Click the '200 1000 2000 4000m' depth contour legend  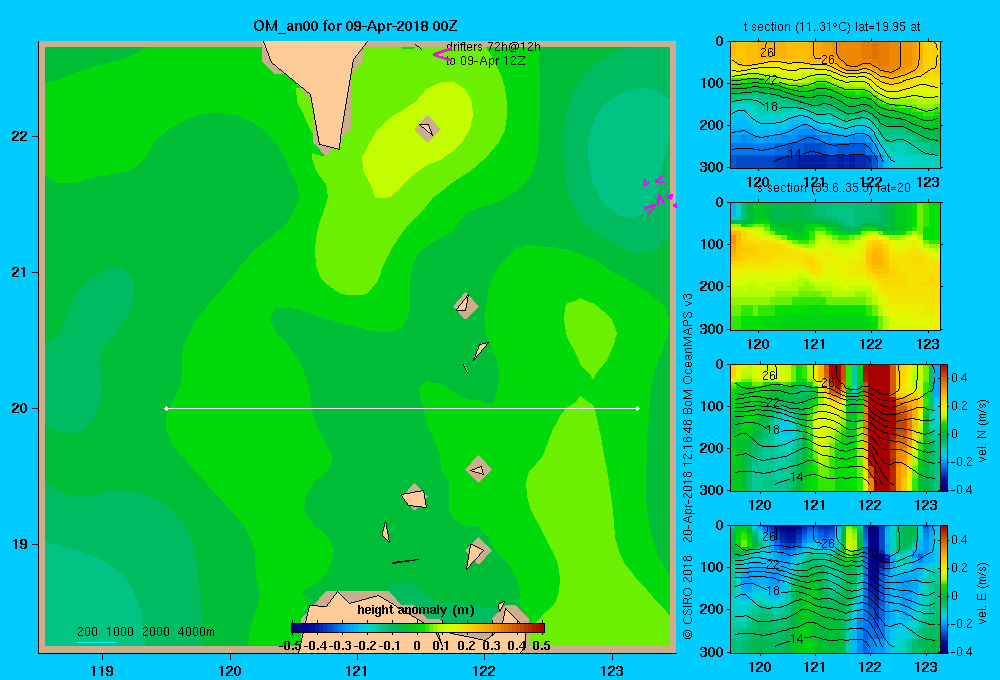(x=145, y=632)
